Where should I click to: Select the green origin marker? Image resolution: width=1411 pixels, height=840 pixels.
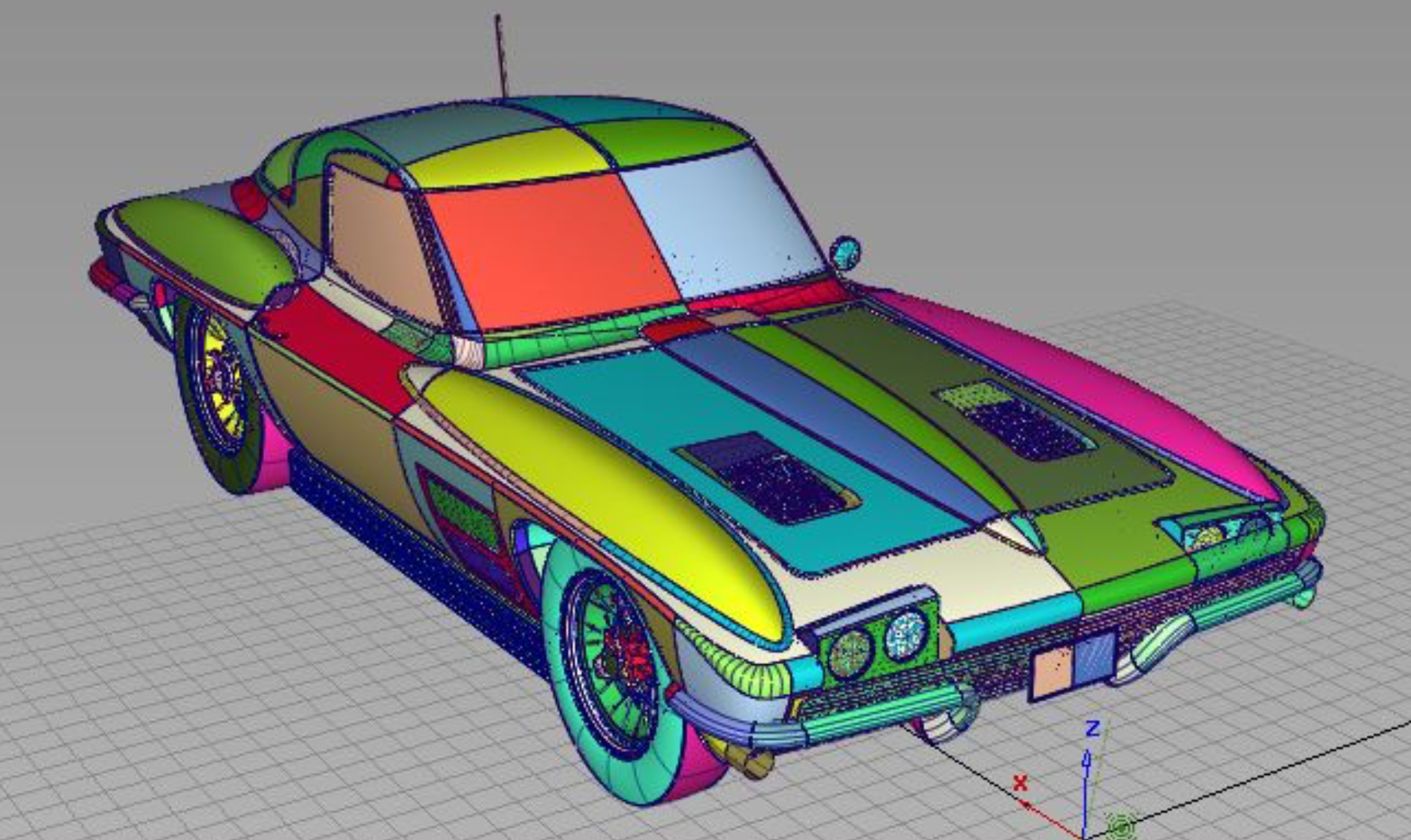pos(1121,826)
